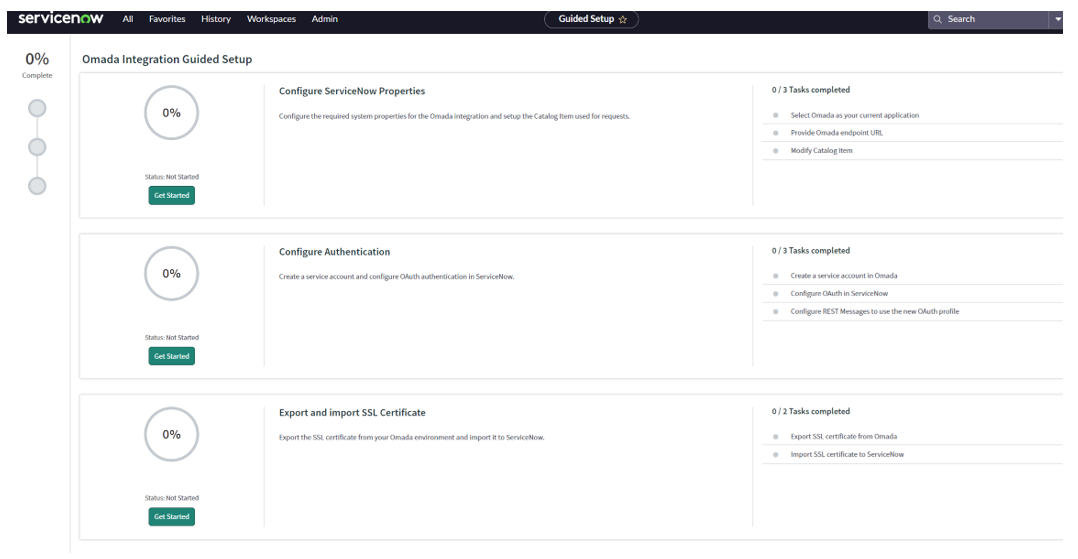1078x559 pixels.
Task: Jump to first step circle in progress tracker
Action: pyautogui.click(x=37, y=108)
